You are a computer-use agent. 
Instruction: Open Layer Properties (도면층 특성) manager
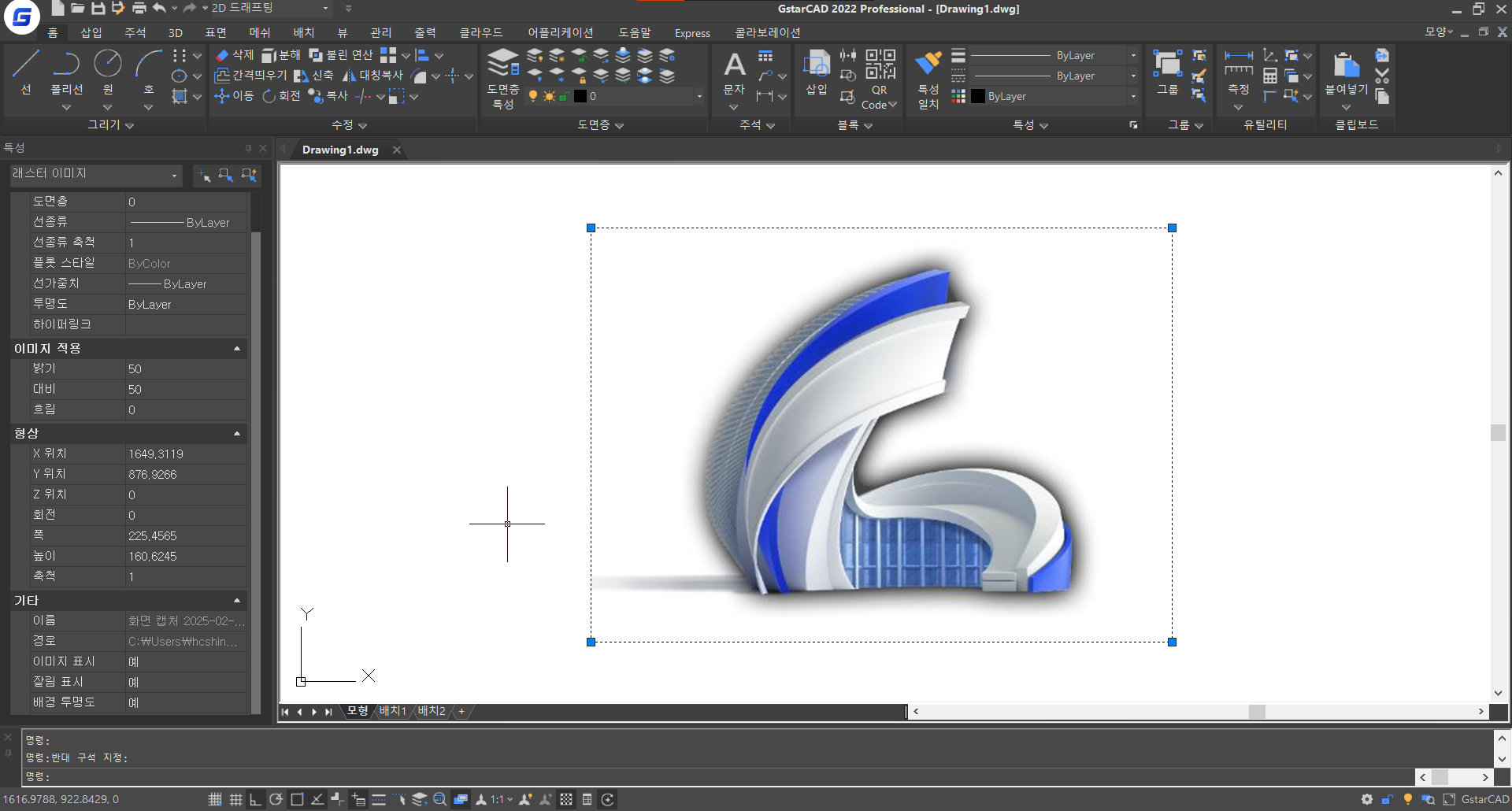tap(503, 78)
